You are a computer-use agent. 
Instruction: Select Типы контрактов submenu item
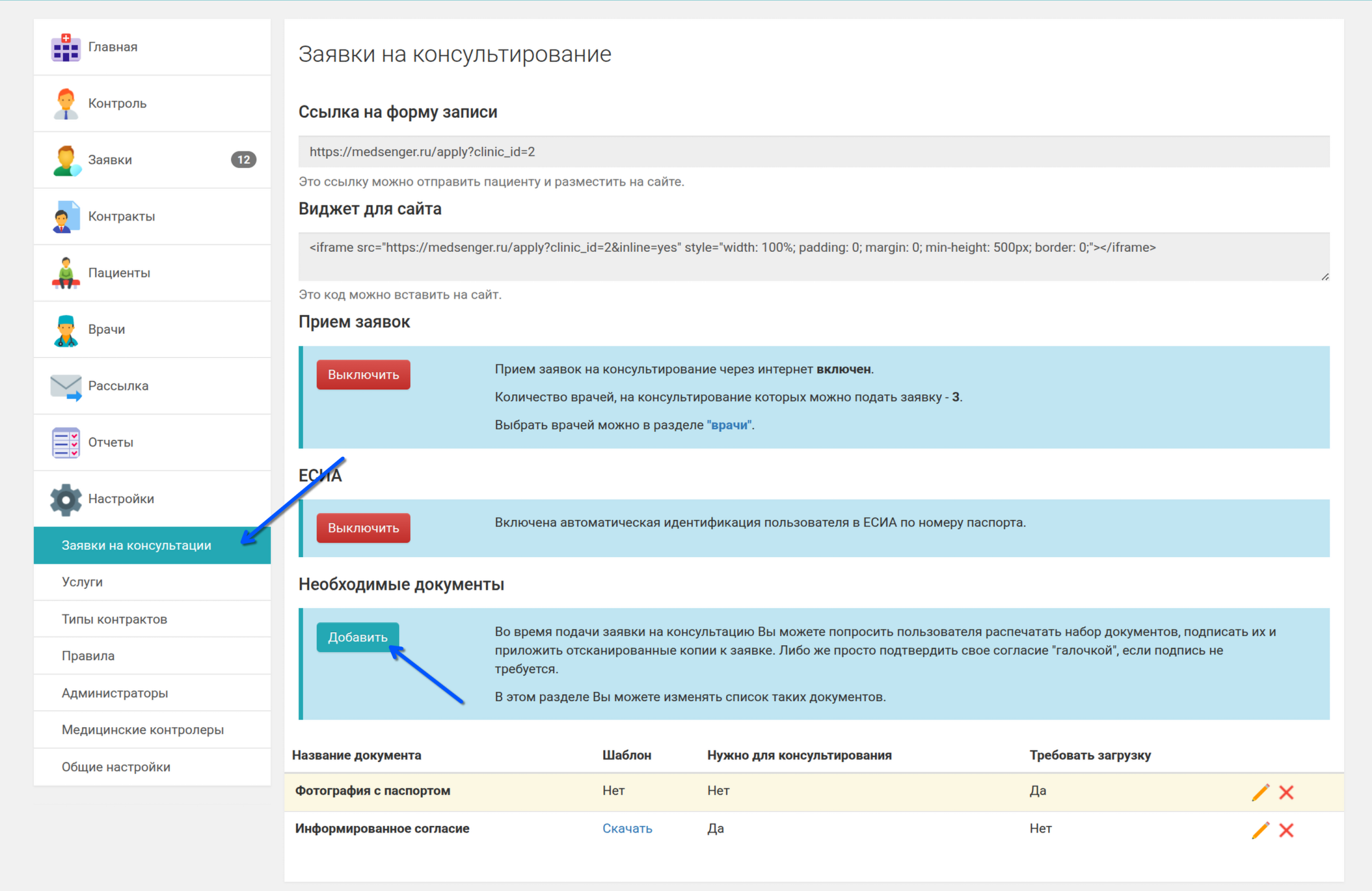click(114, 619)
